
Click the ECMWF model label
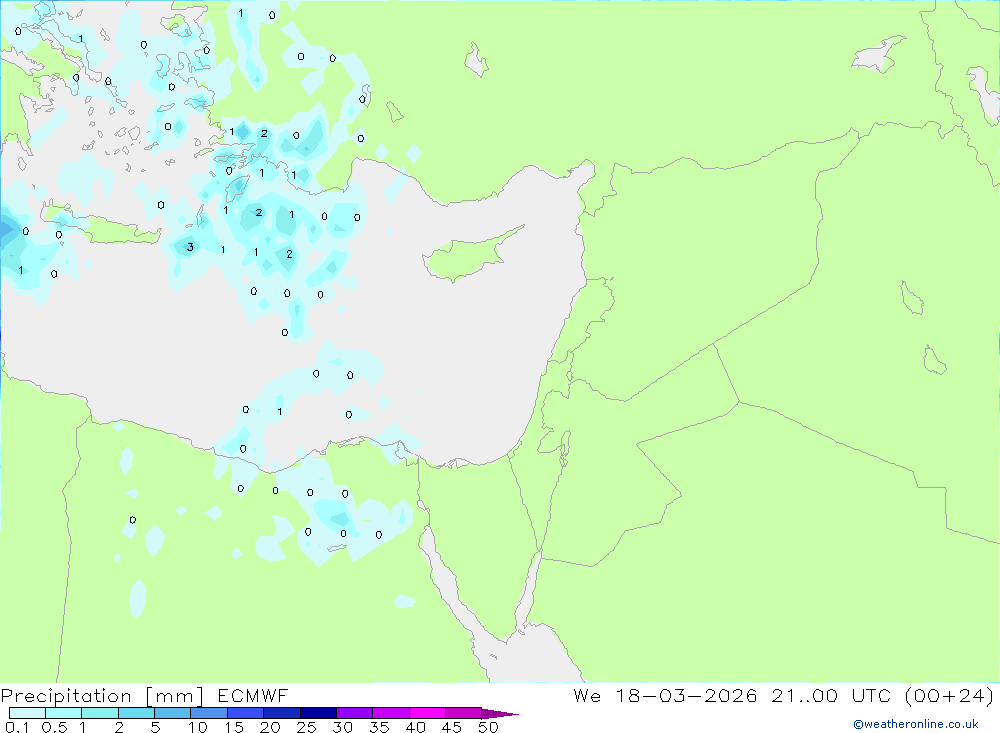(x=253, y=696)
